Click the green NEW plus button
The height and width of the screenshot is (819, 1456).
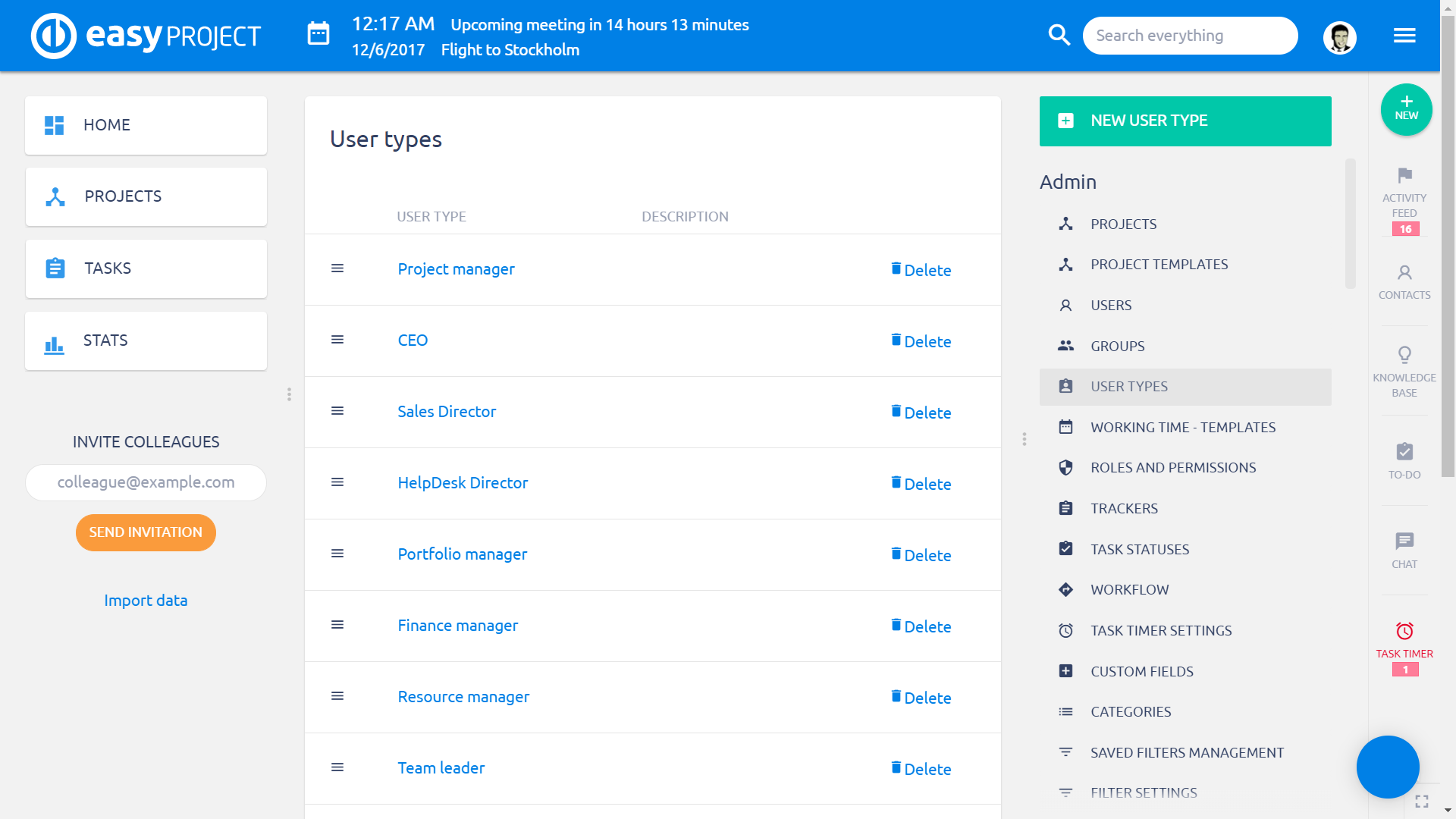[x=1406, y=109]
